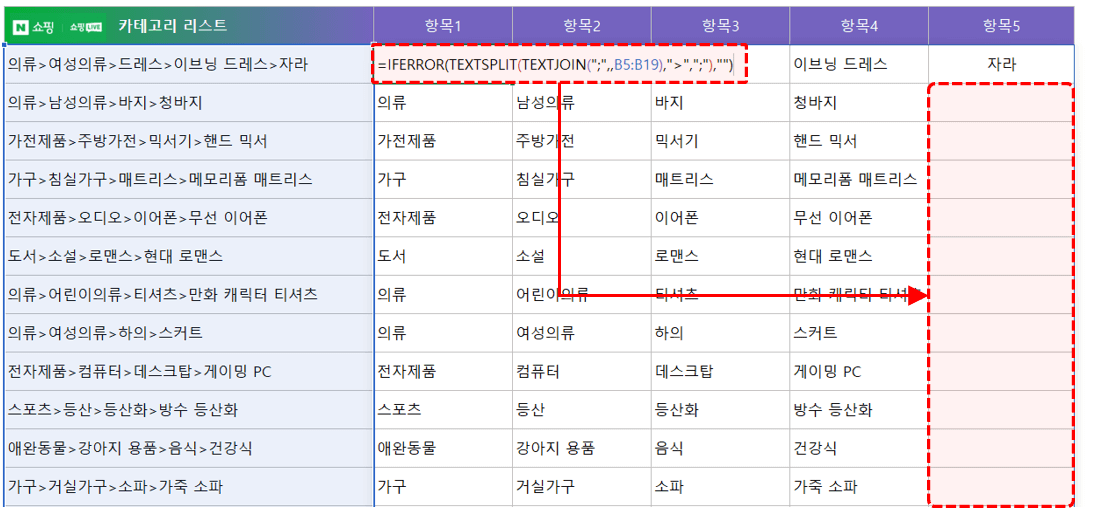The width and height of the screenshot is (1093, 520).
Task: Click the 항목3 column header
Action: [719, 26]
